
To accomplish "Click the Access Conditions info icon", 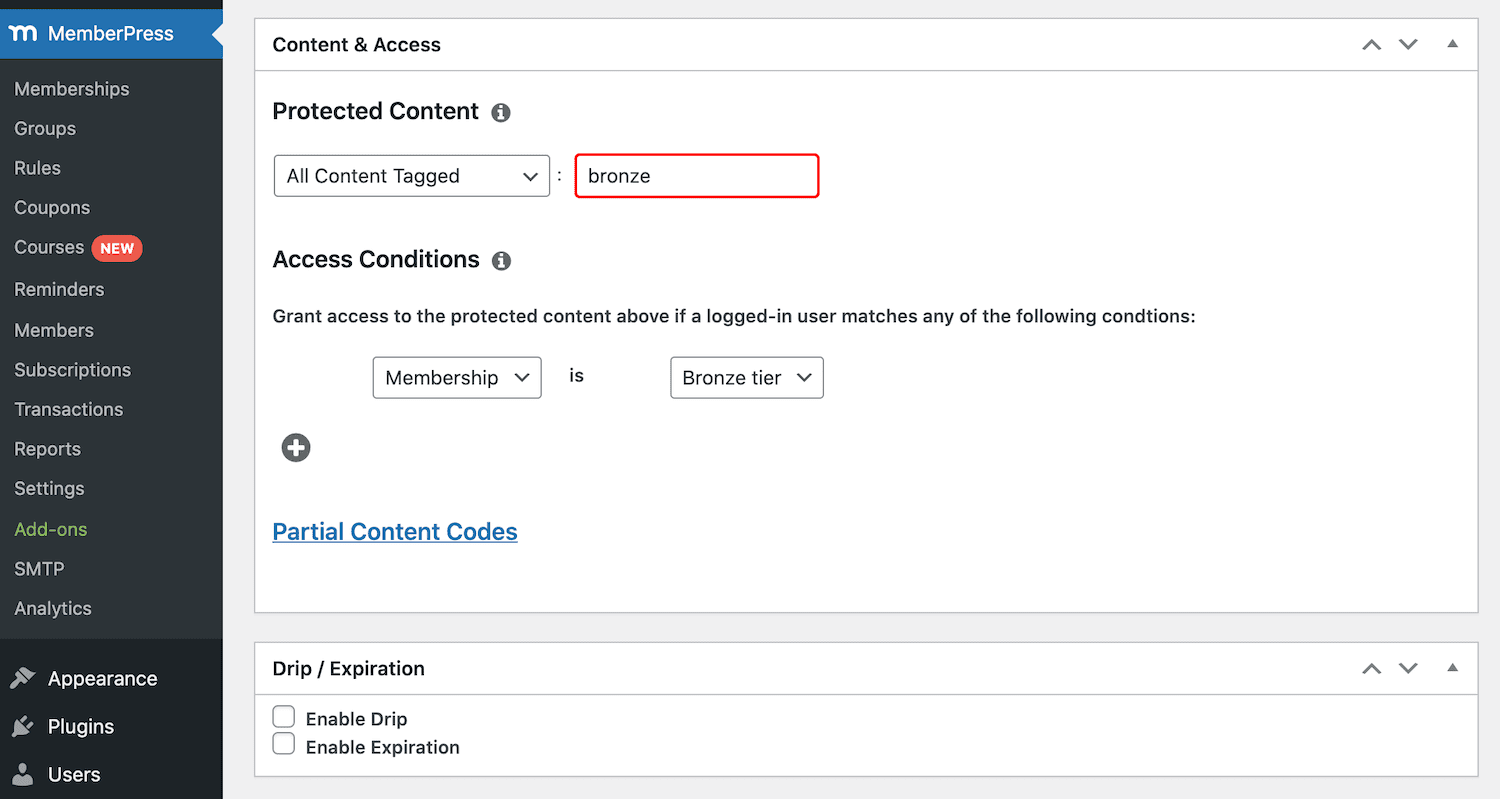I will tap(502, 261).
